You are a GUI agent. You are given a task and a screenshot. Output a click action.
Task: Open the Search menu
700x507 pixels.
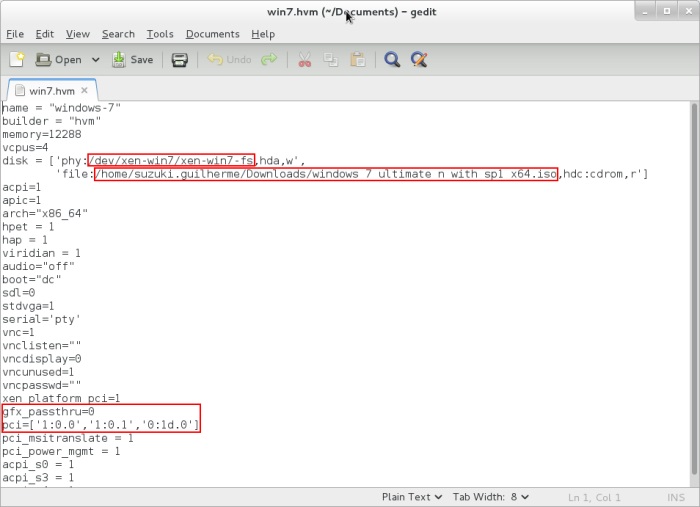118,34
